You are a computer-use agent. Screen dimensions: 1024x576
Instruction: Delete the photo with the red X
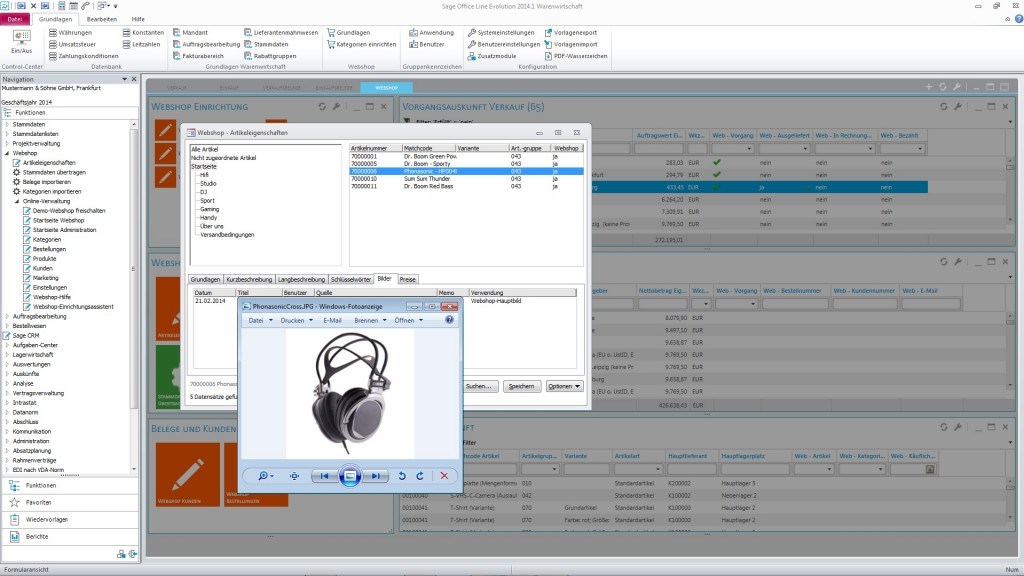pos(444,476)
